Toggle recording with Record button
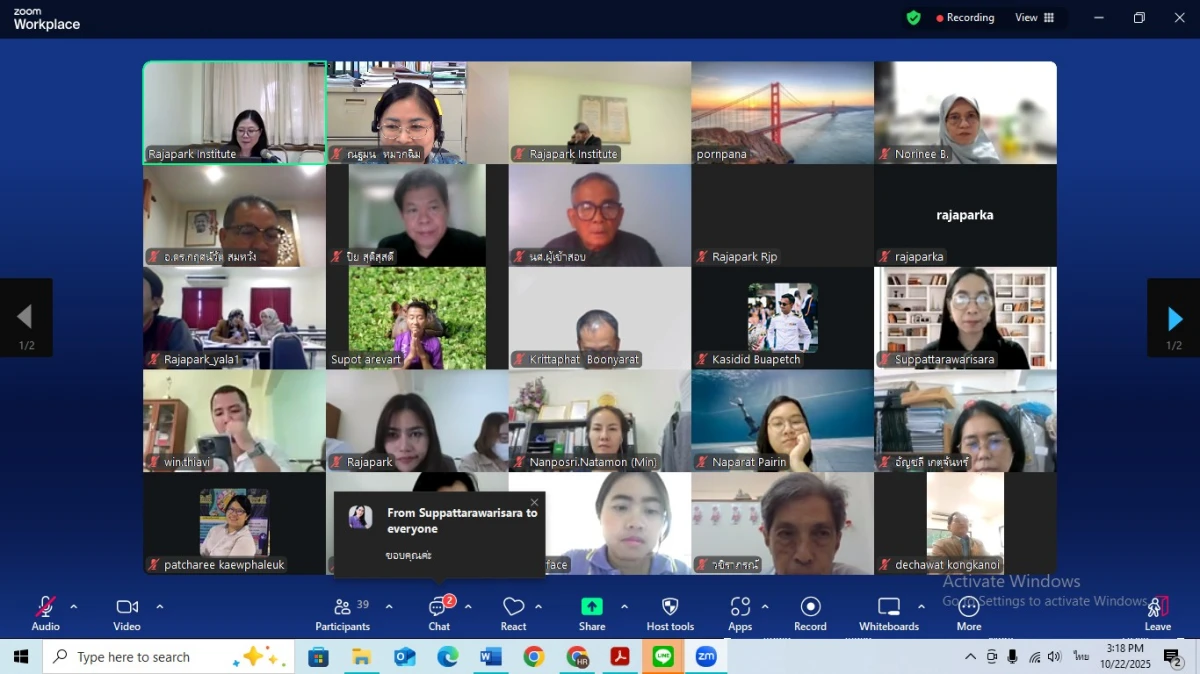Image resolution: width=1200 pixels, height=674 pixels. [x=810, y=613]
